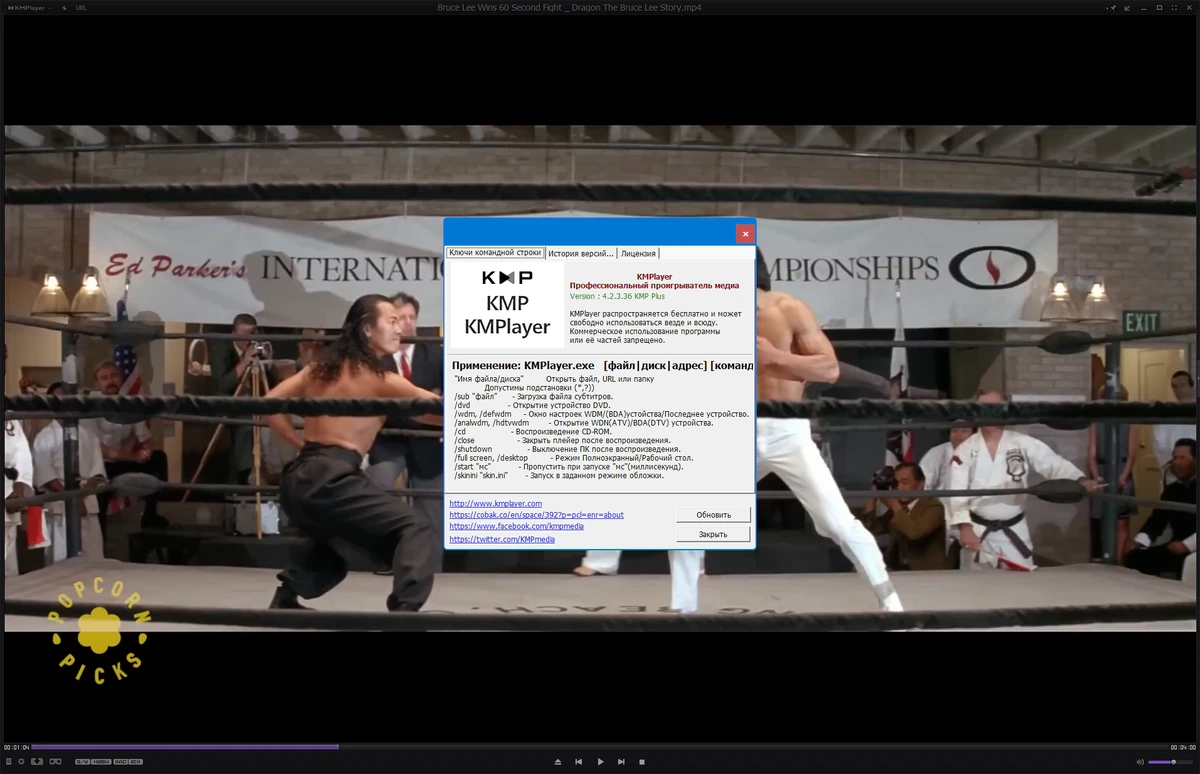Screen dimensions: 1200x774
Task: Click the mobile device icon in control bar
Action: tap(8, 762)
